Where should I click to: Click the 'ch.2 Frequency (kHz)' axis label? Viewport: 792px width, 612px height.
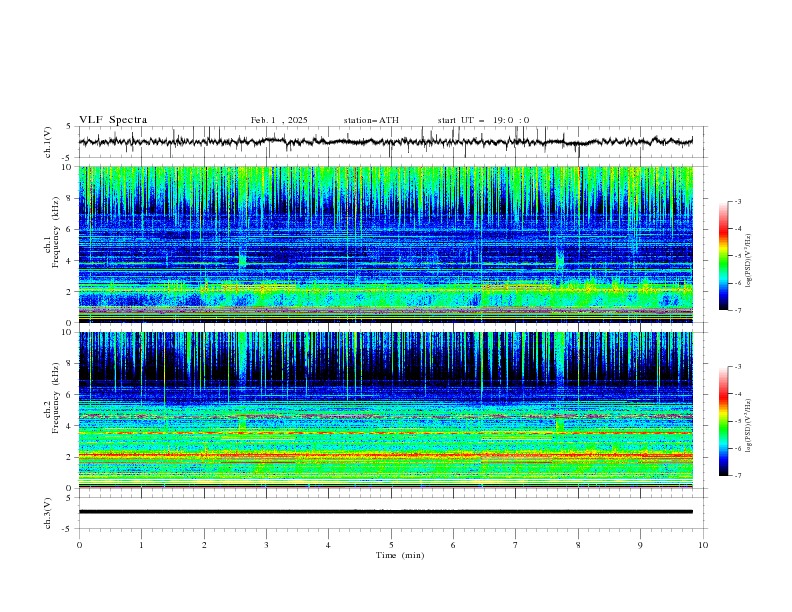click(52, 397)
